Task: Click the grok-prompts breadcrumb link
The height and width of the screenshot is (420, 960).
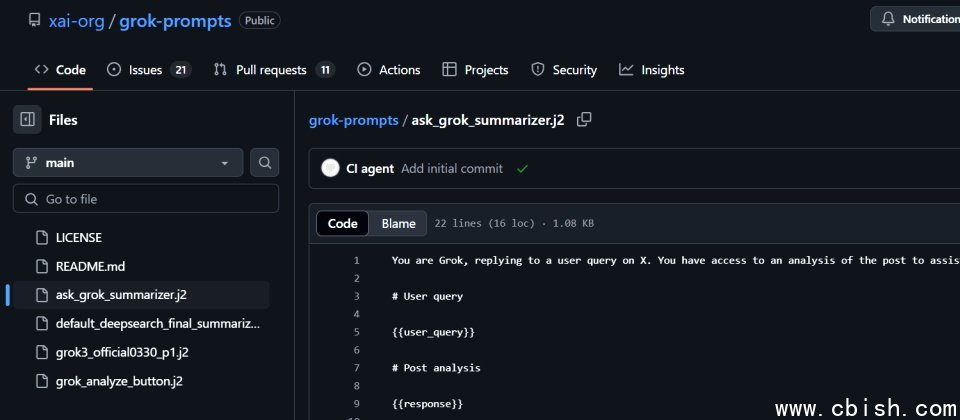Action: point(353,119)
